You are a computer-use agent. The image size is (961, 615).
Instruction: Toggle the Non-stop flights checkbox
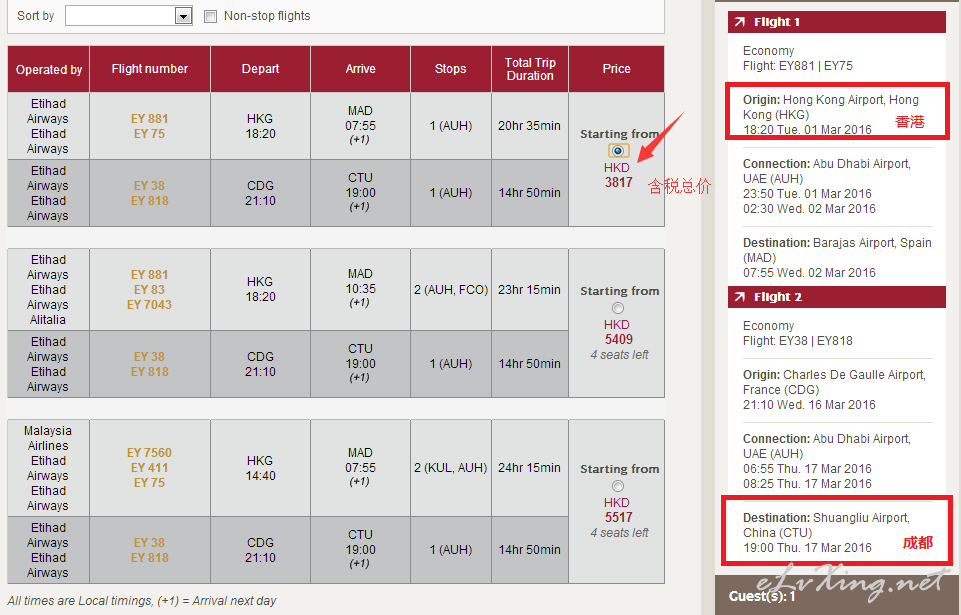click(210, 17)
